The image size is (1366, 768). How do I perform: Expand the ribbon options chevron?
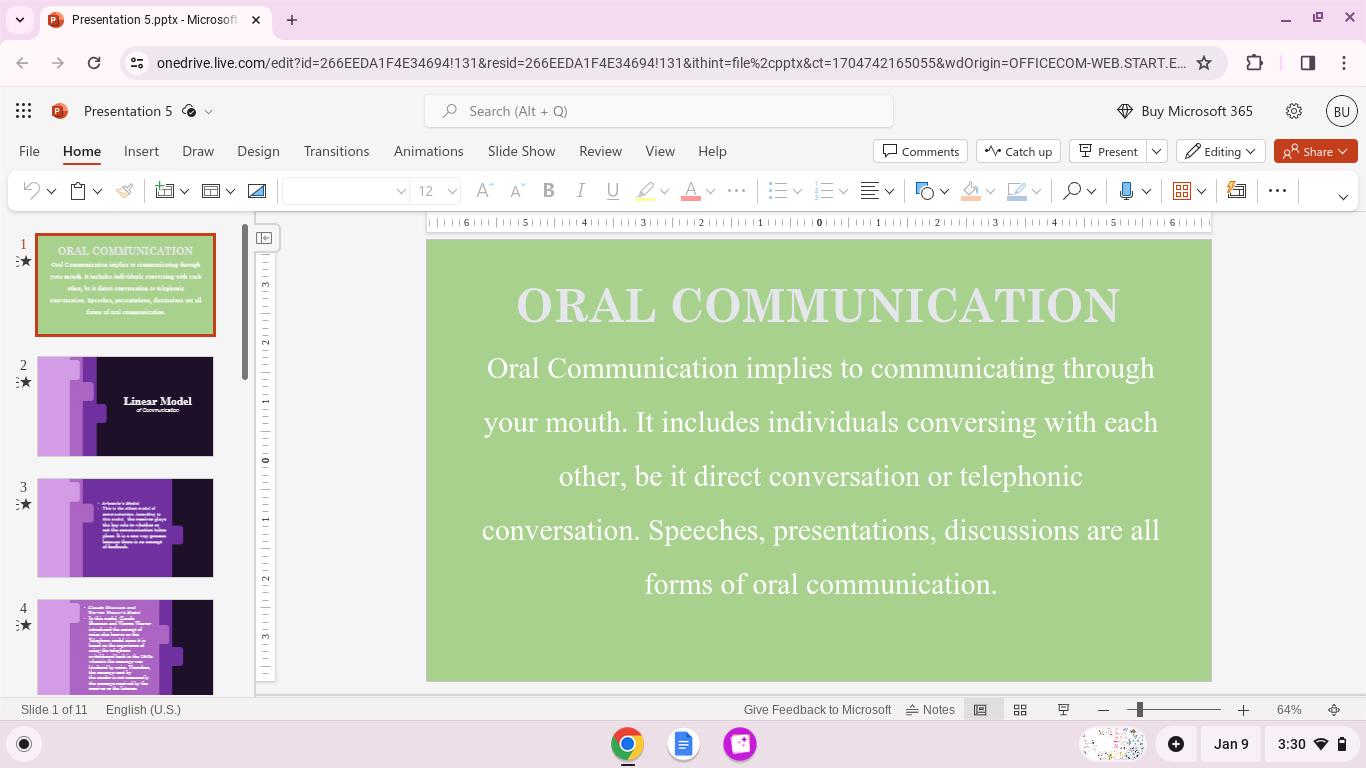click(x=1343, y=196)
